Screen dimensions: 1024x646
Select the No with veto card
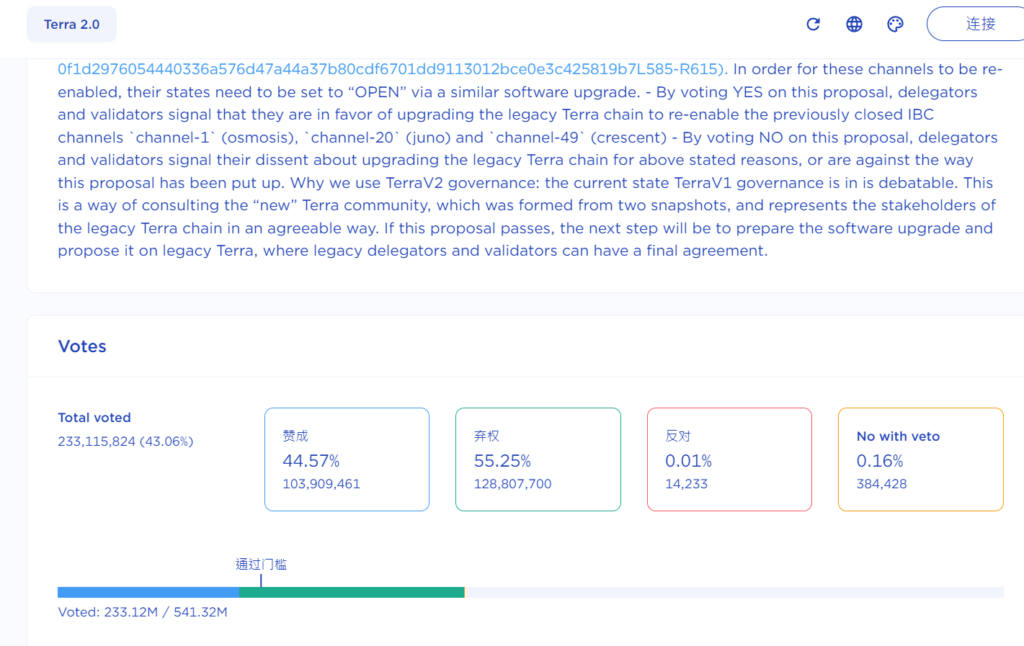[920, 459]
